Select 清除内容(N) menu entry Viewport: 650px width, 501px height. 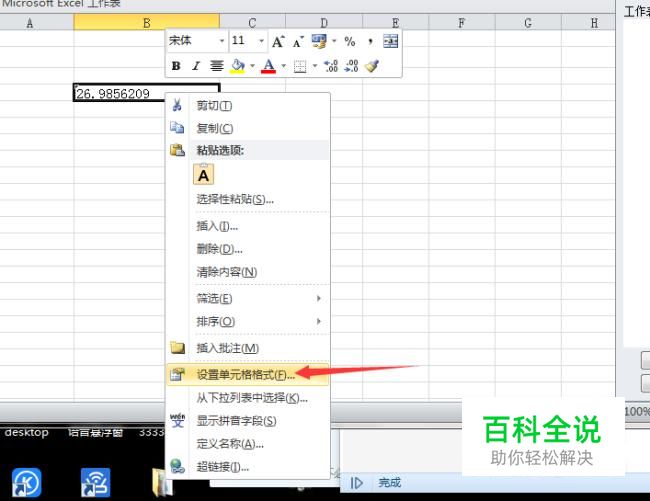[247, 272]
